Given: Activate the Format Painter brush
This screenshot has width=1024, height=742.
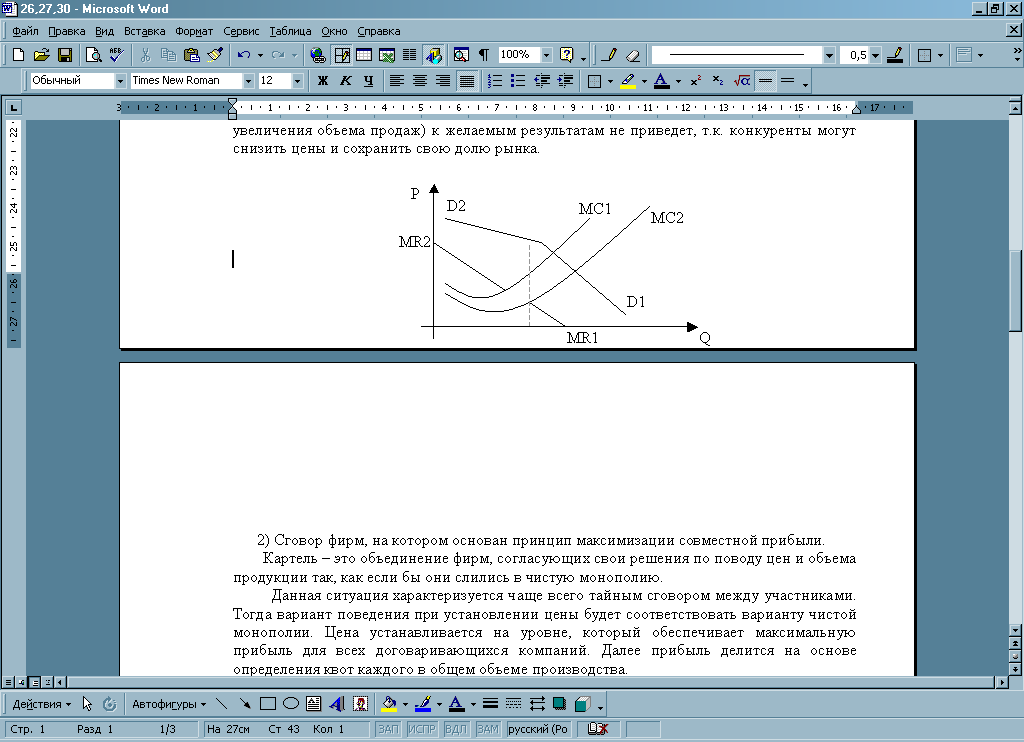Looking at the screenshot, I should point(215,55).
